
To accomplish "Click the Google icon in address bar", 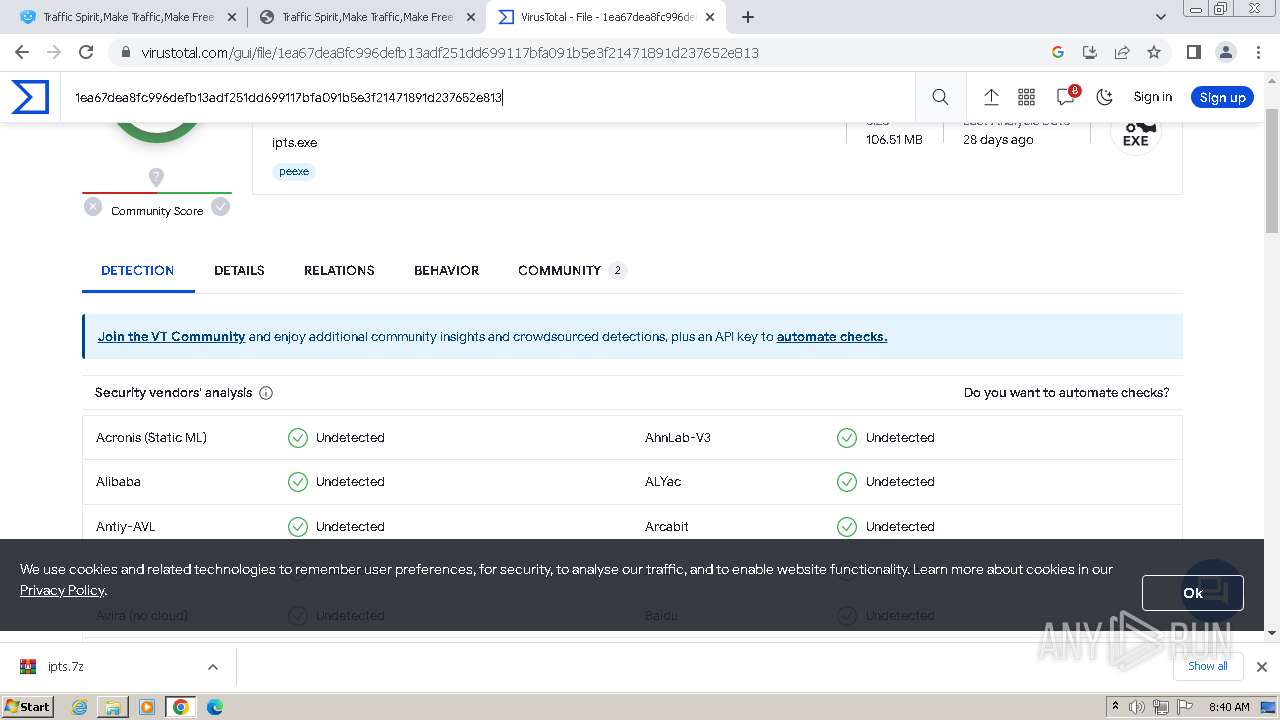I will (x=1058, y=53).
